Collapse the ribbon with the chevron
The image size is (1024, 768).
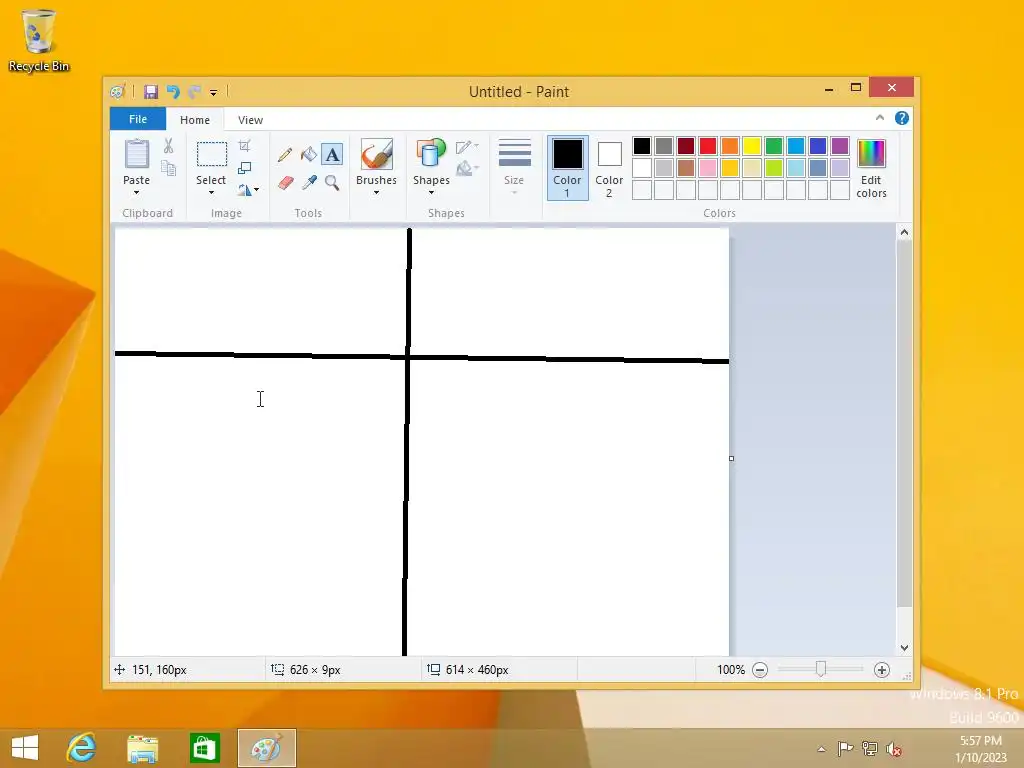point(880,118)
